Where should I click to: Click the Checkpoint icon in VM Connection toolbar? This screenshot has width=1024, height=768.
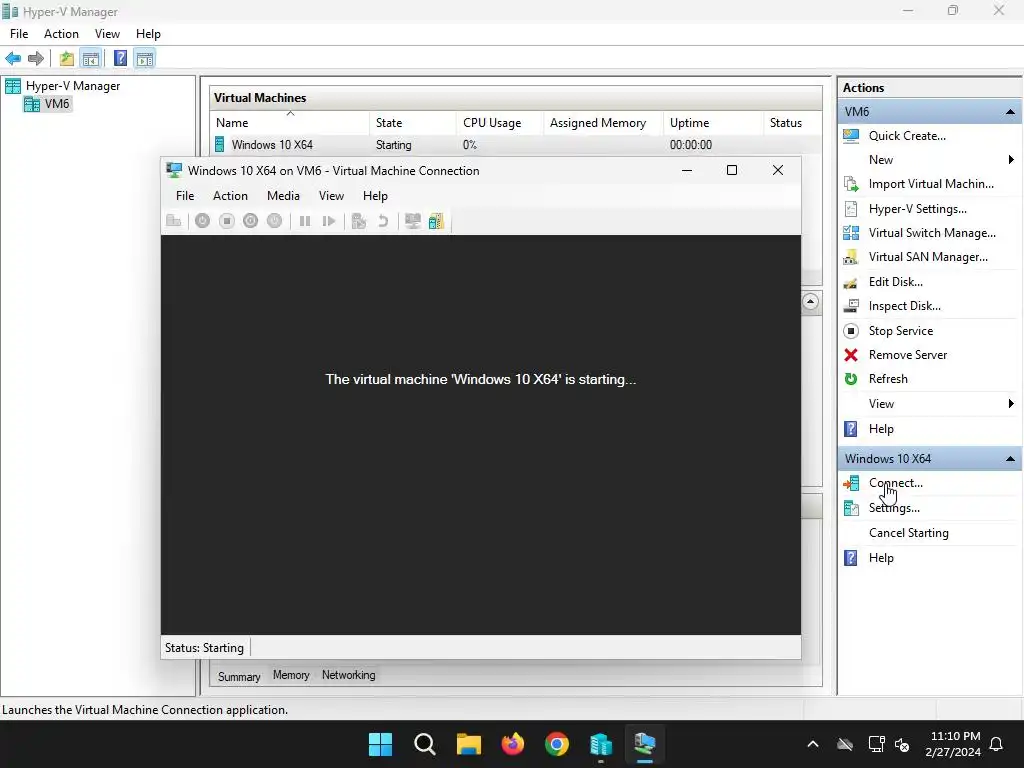(359, 221)
